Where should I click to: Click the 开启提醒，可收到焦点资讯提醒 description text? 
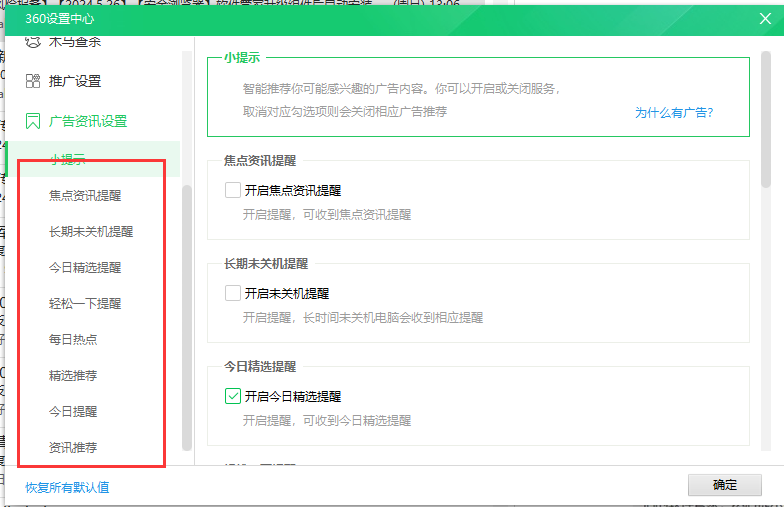click(327, 214)
